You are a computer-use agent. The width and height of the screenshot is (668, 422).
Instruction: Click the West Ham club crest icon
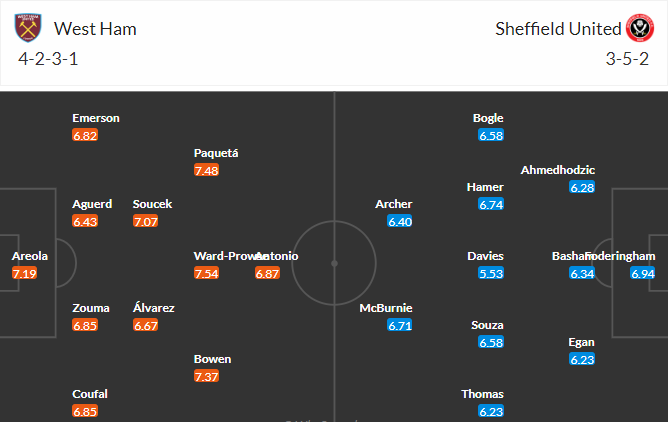pyautogui.click(x=28, y=28)
